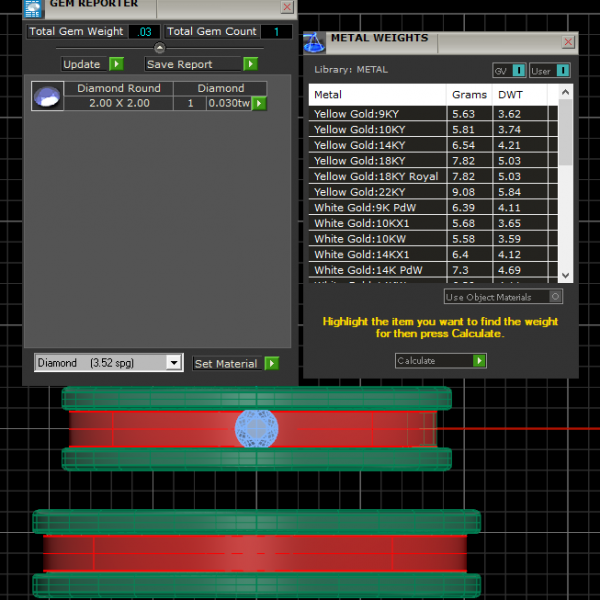Enable Use Object Materials option
The image size is (600, 600).
(x=555, y=297)
